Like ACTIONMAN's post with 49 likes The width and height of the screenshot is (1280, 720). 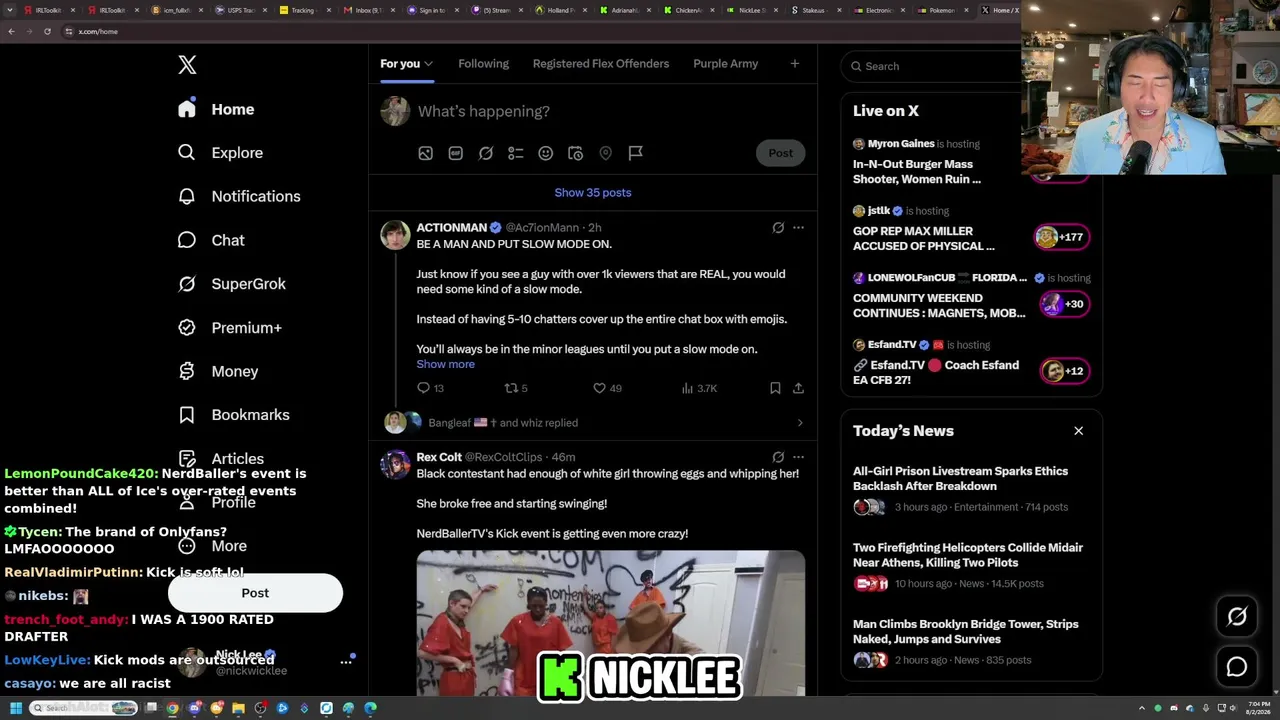coord(607,388)
